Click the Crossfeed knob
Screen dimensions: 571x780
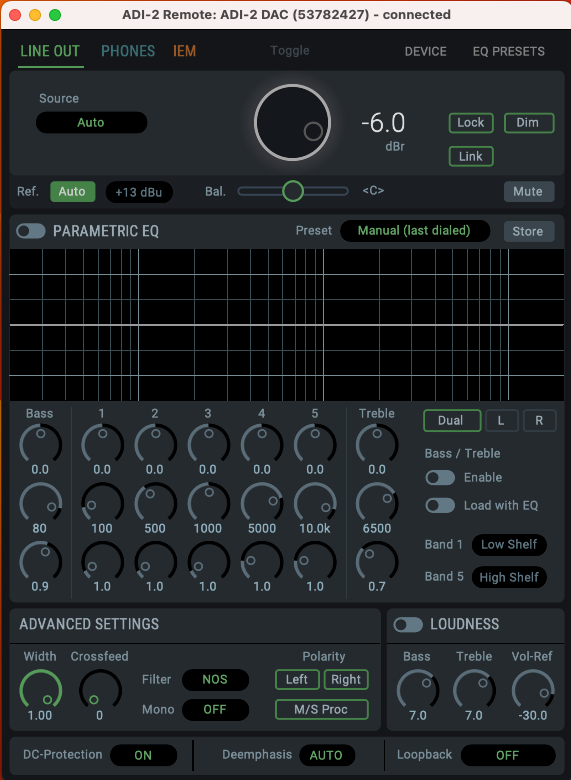tap(100, 690)
